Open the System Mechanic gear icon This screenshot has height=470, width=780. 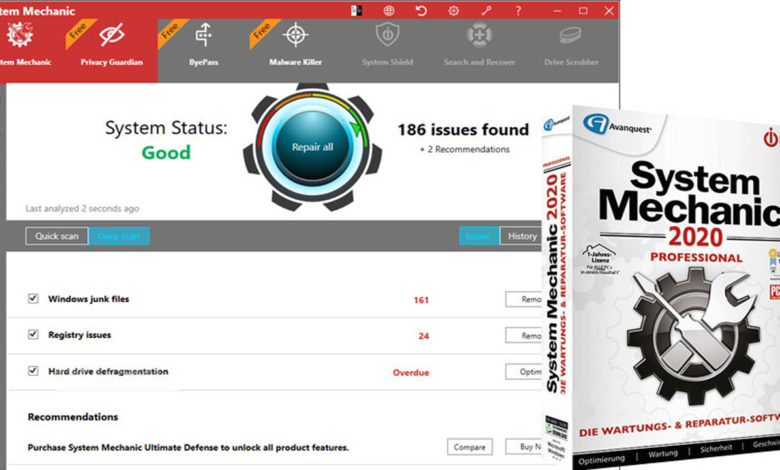pos(19,35)
